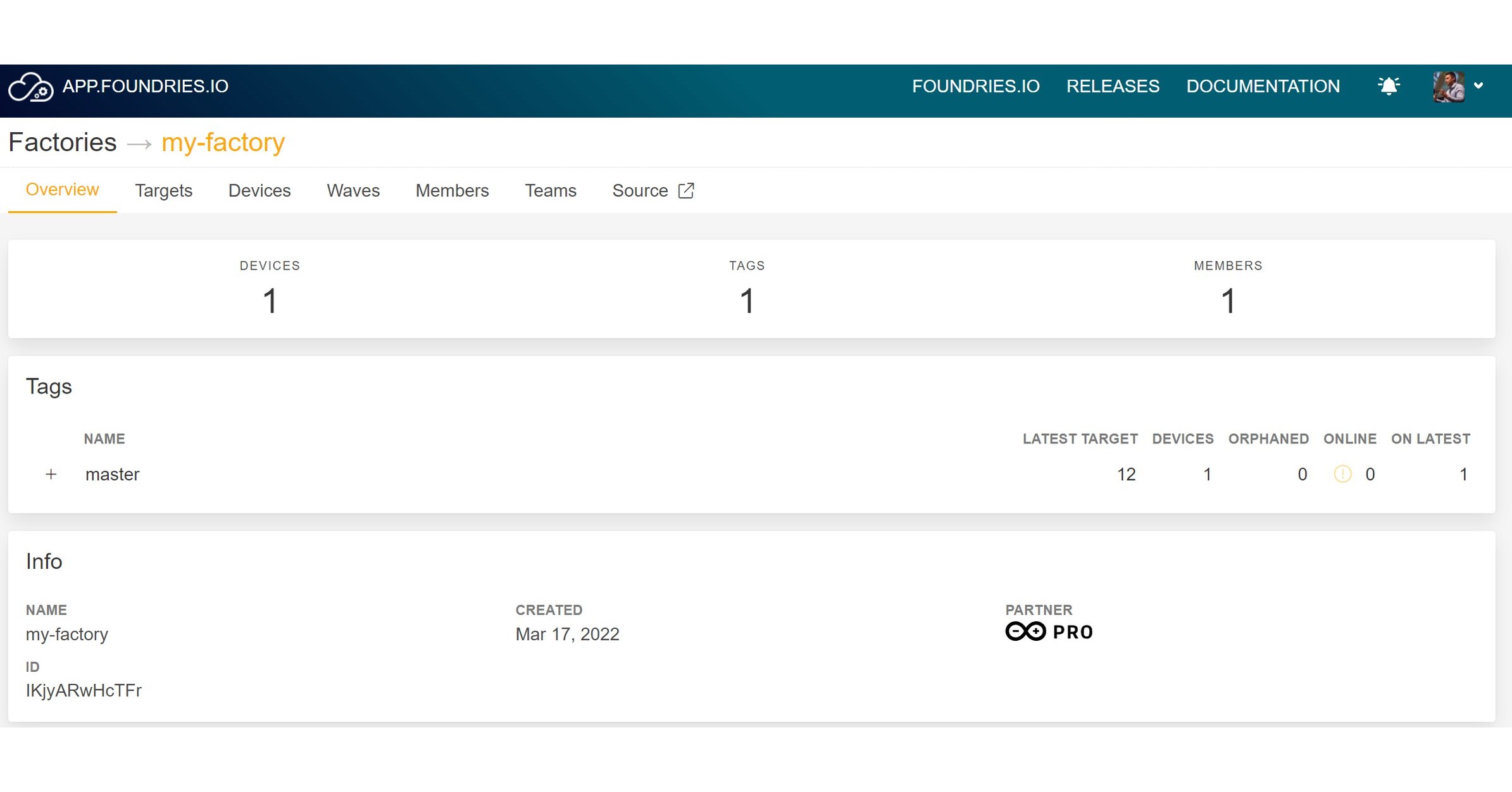
Task: Switch to the Targets tab
Action: [163, 190]
